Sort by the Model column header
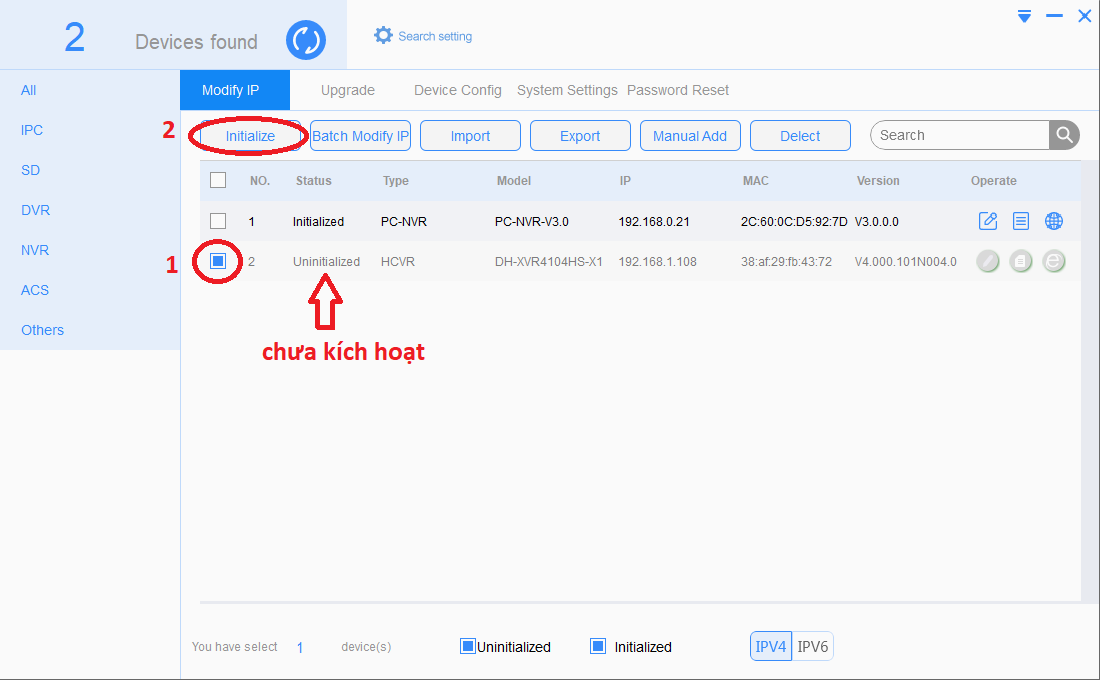1100x680 pixels. [514, 180]
